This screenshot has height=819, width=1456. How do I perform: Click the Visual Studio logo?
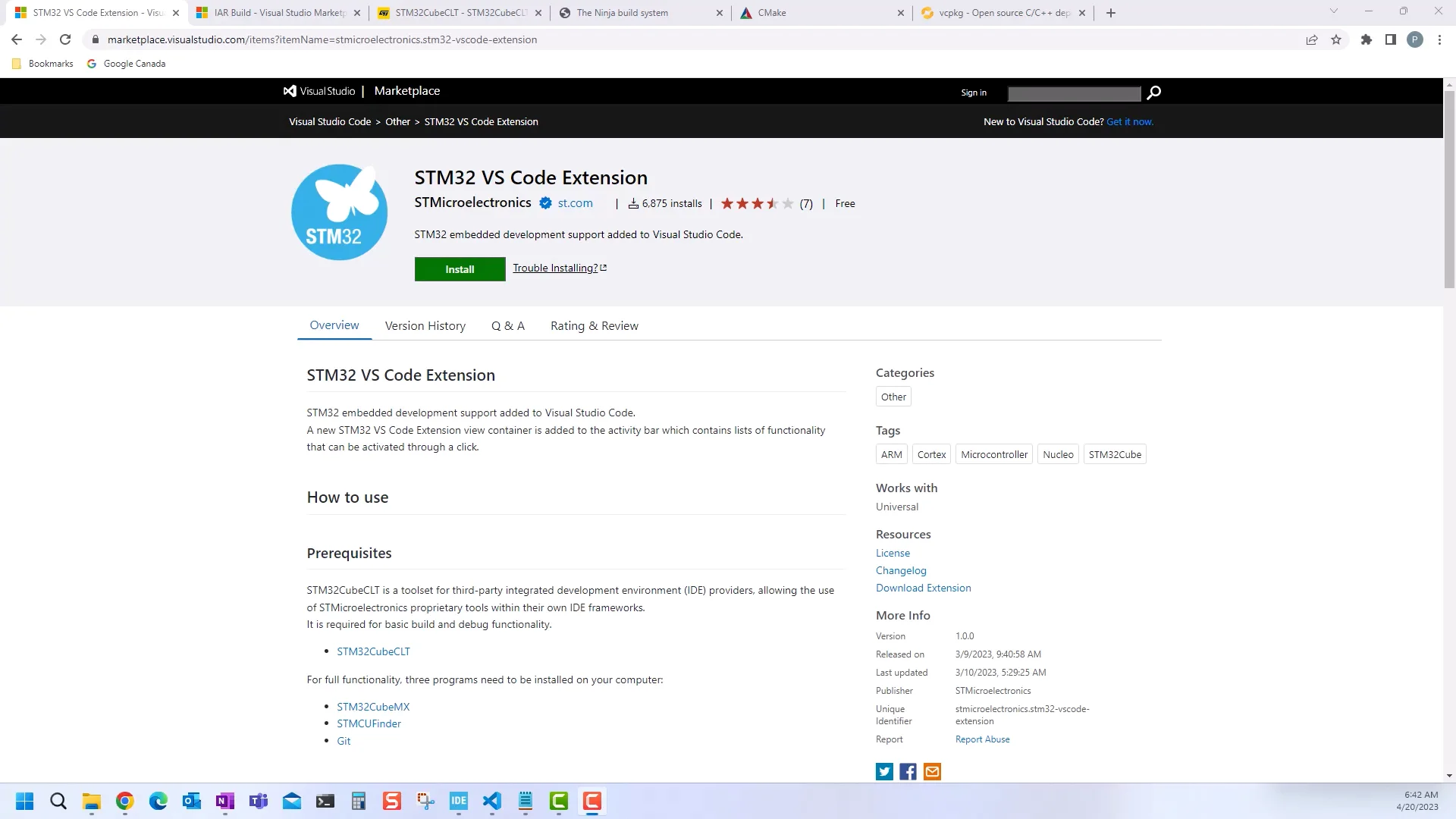318,91
